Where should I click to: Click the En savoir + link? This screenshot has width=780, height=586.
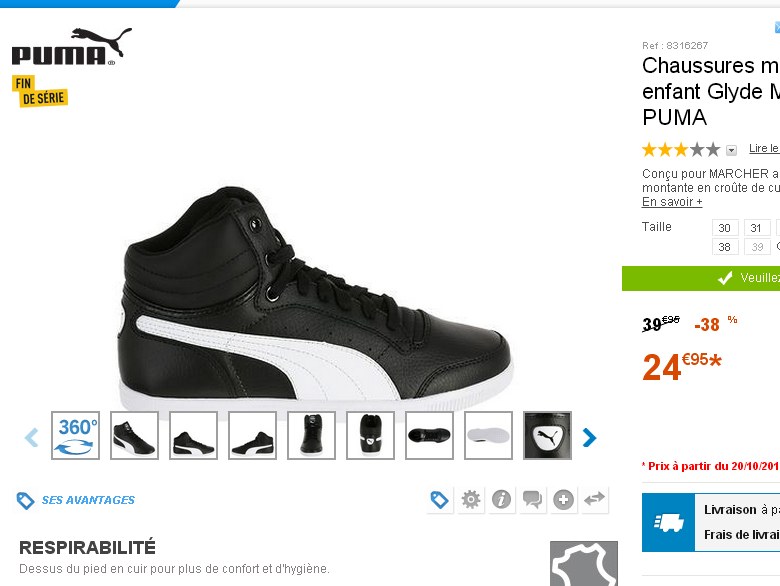672,201
